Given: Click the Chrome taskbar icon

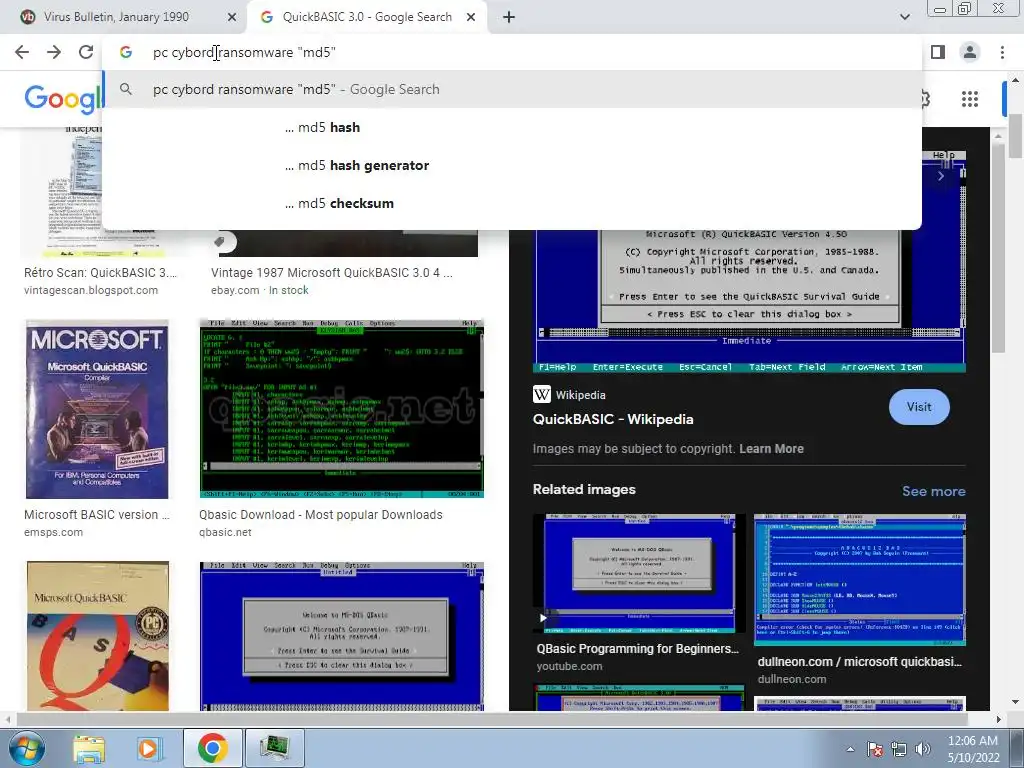Looking at the screenshot, I should coord(212,748).
